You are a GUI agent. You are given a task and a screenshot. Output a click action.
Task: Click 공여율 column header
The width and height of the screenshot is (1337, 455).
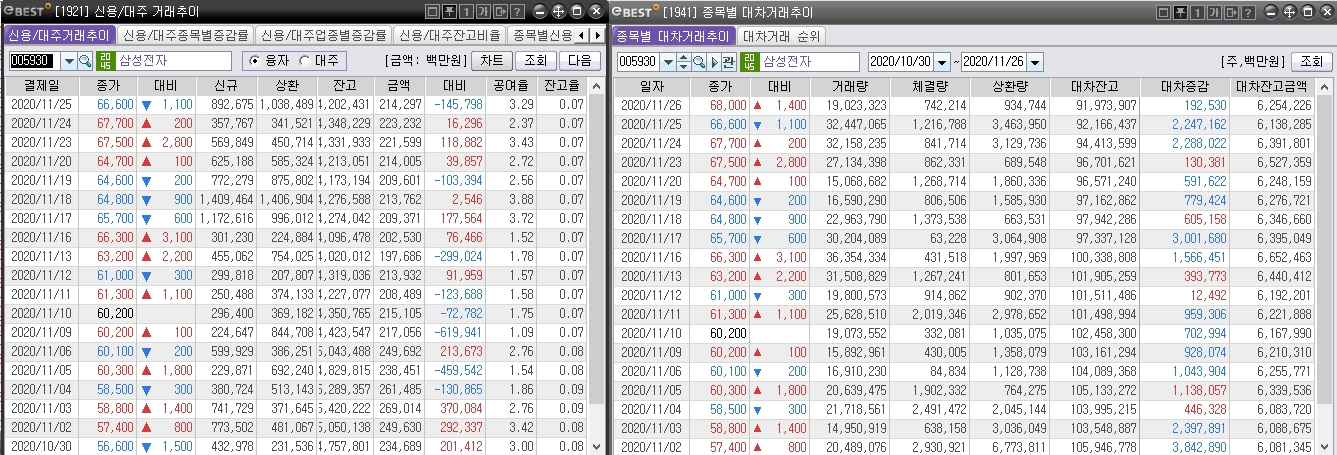coord(512,86)
